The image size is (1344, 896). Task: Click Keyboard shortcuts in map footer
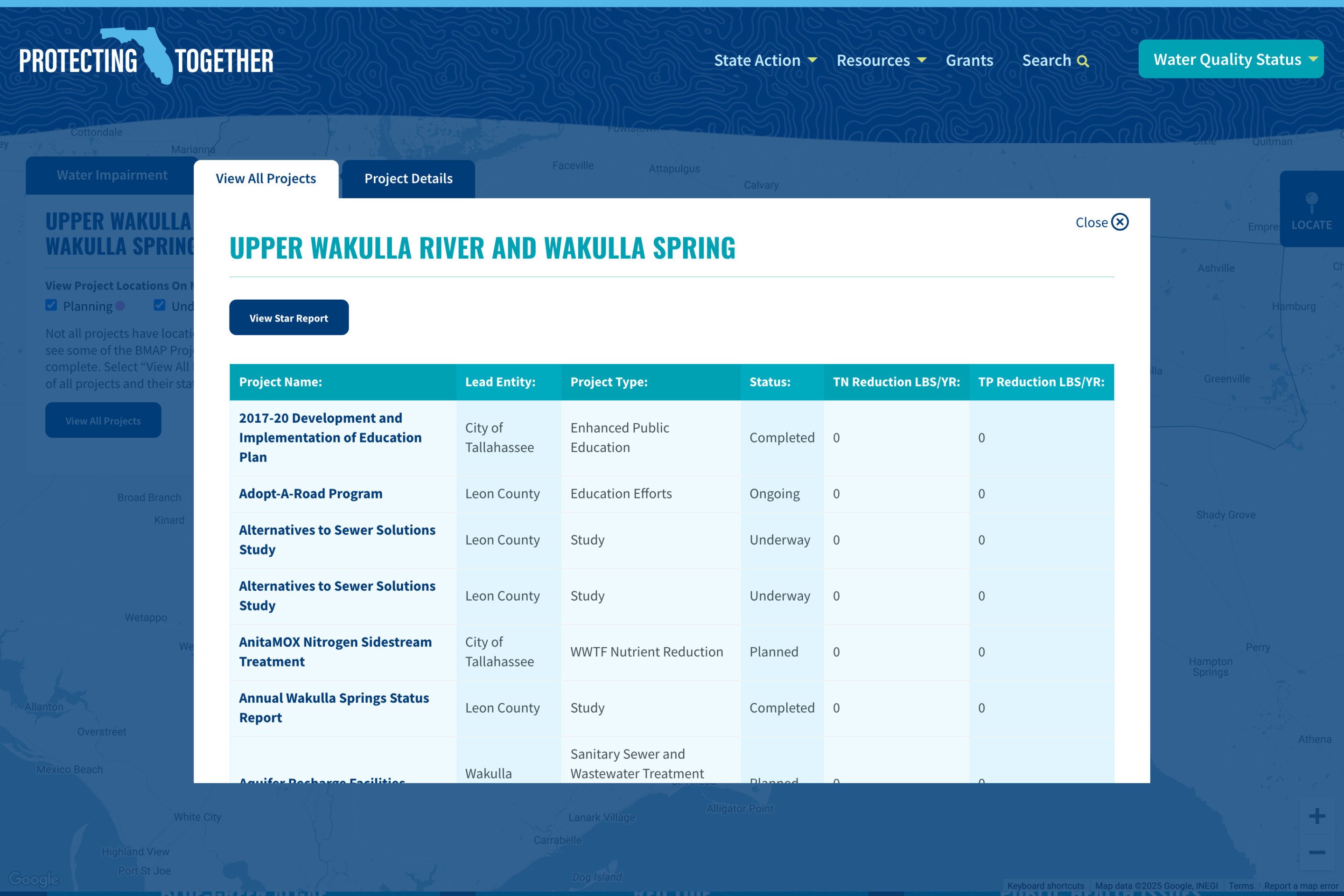click(x=1045, y=885)
